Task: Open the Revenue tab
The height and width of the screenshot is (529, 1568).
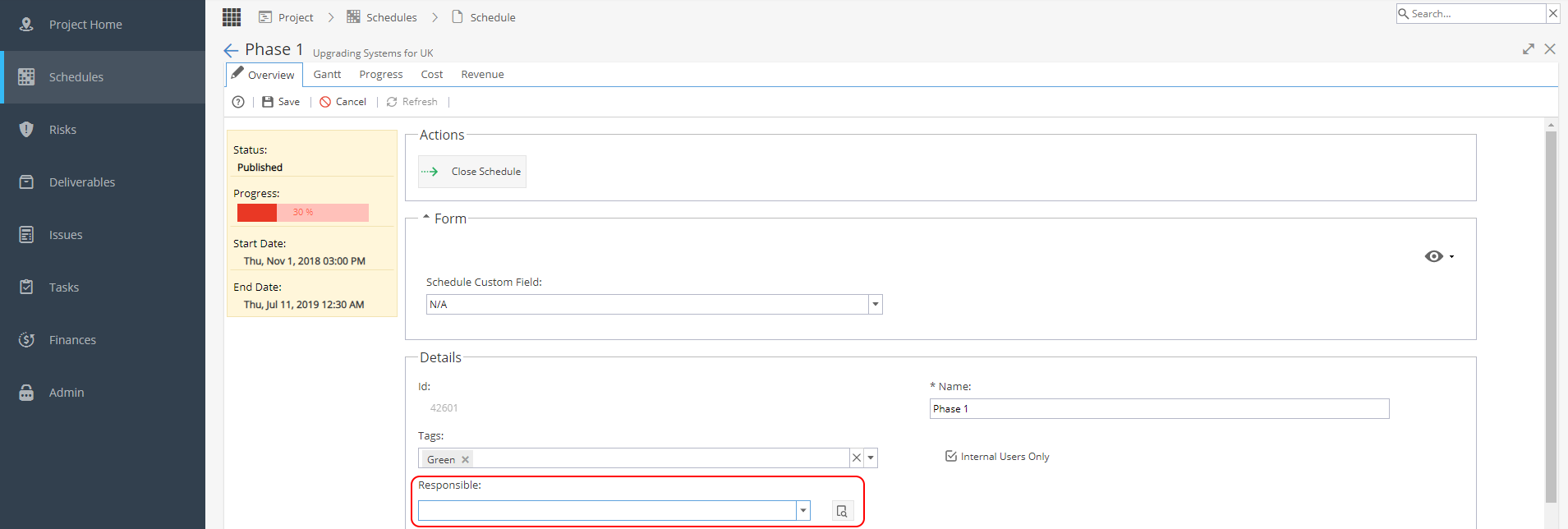Action: pyautogui.click(x=482, y=74)
